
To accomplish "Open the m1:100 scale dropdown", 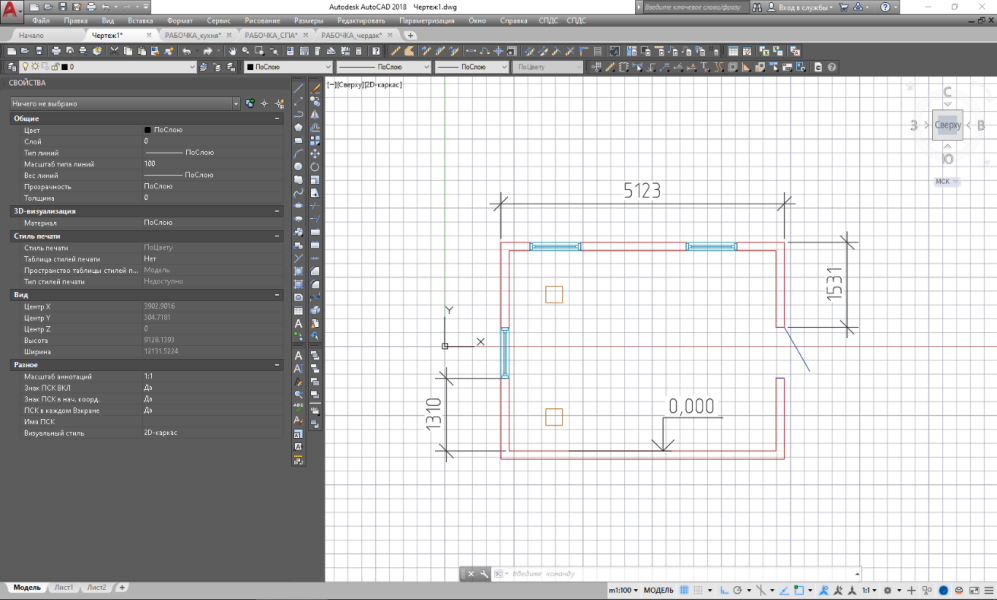I will click(x=623, y=590).
